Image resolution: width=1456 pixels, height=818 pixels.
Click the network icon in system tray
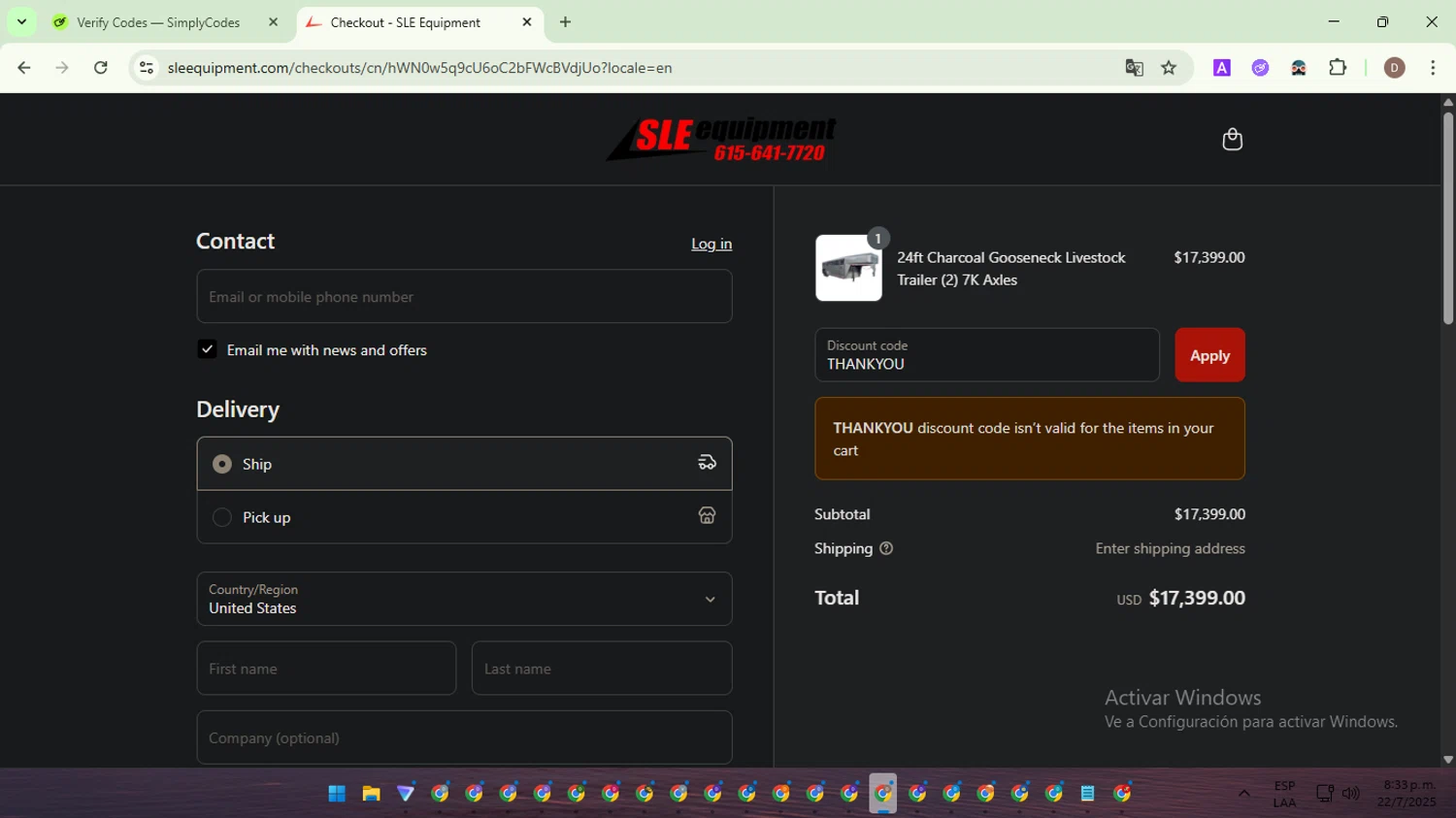click(1324, 794)
